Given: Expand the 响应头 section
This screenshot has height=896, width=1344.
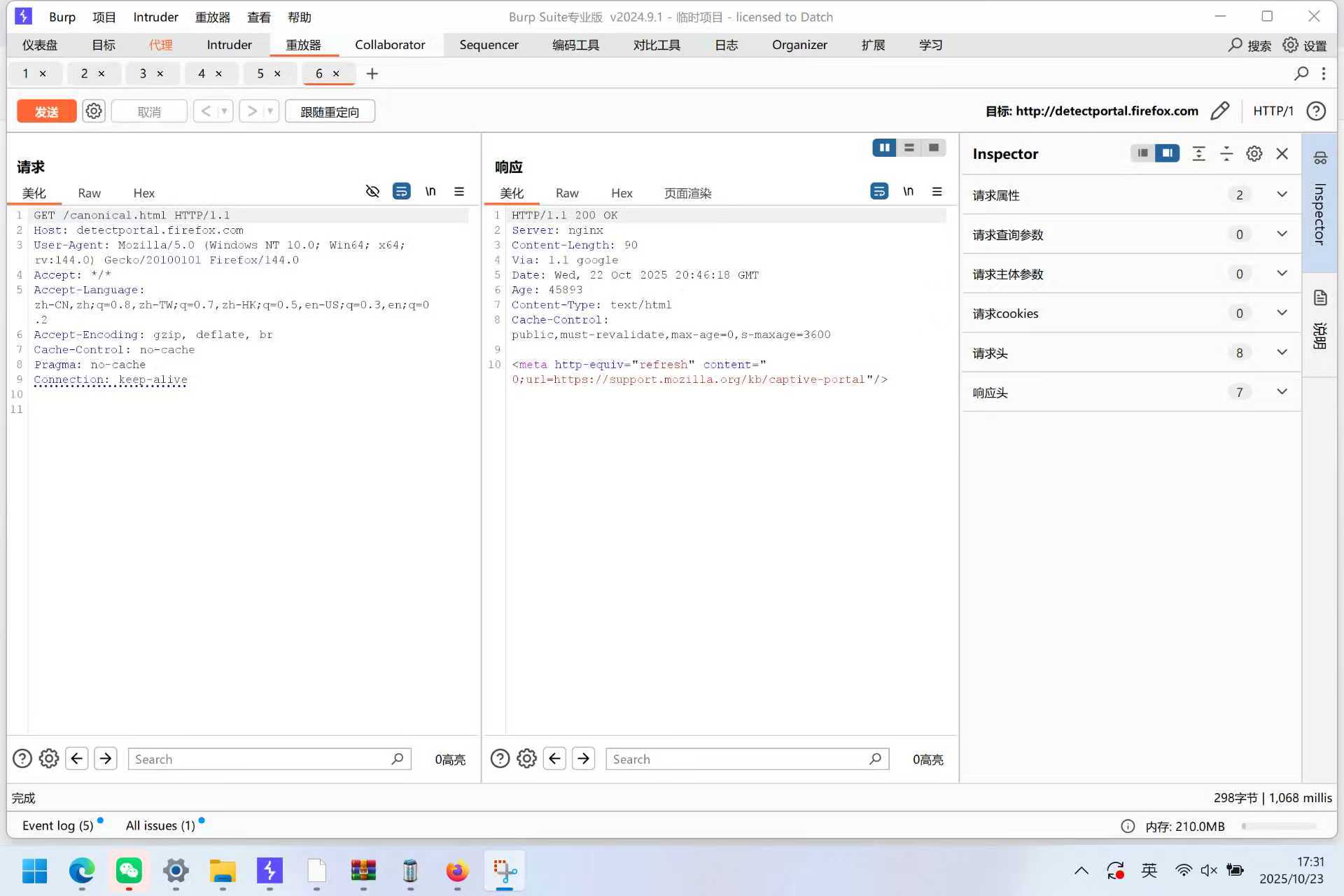Looking at the screenshot, I should click(x=1281, y=392).
